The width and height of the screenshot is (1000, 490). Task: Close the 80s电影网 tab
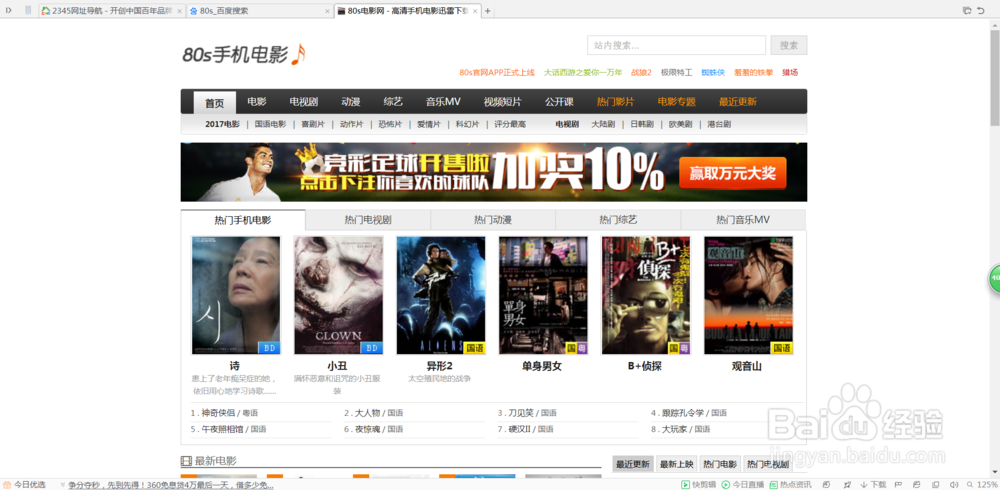pyautogui.click(x=475, y=11)
